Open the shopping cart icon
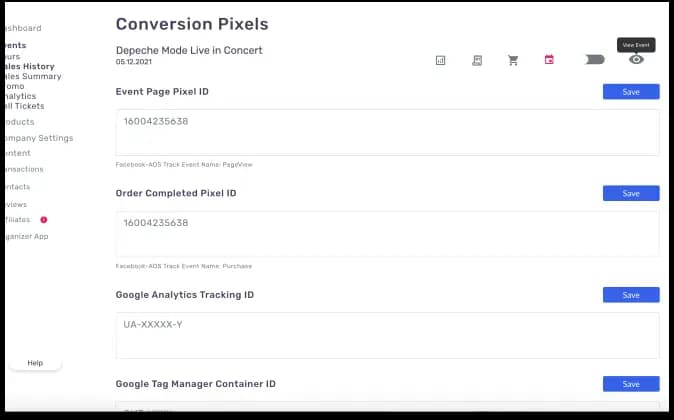 tap(513, 60)
